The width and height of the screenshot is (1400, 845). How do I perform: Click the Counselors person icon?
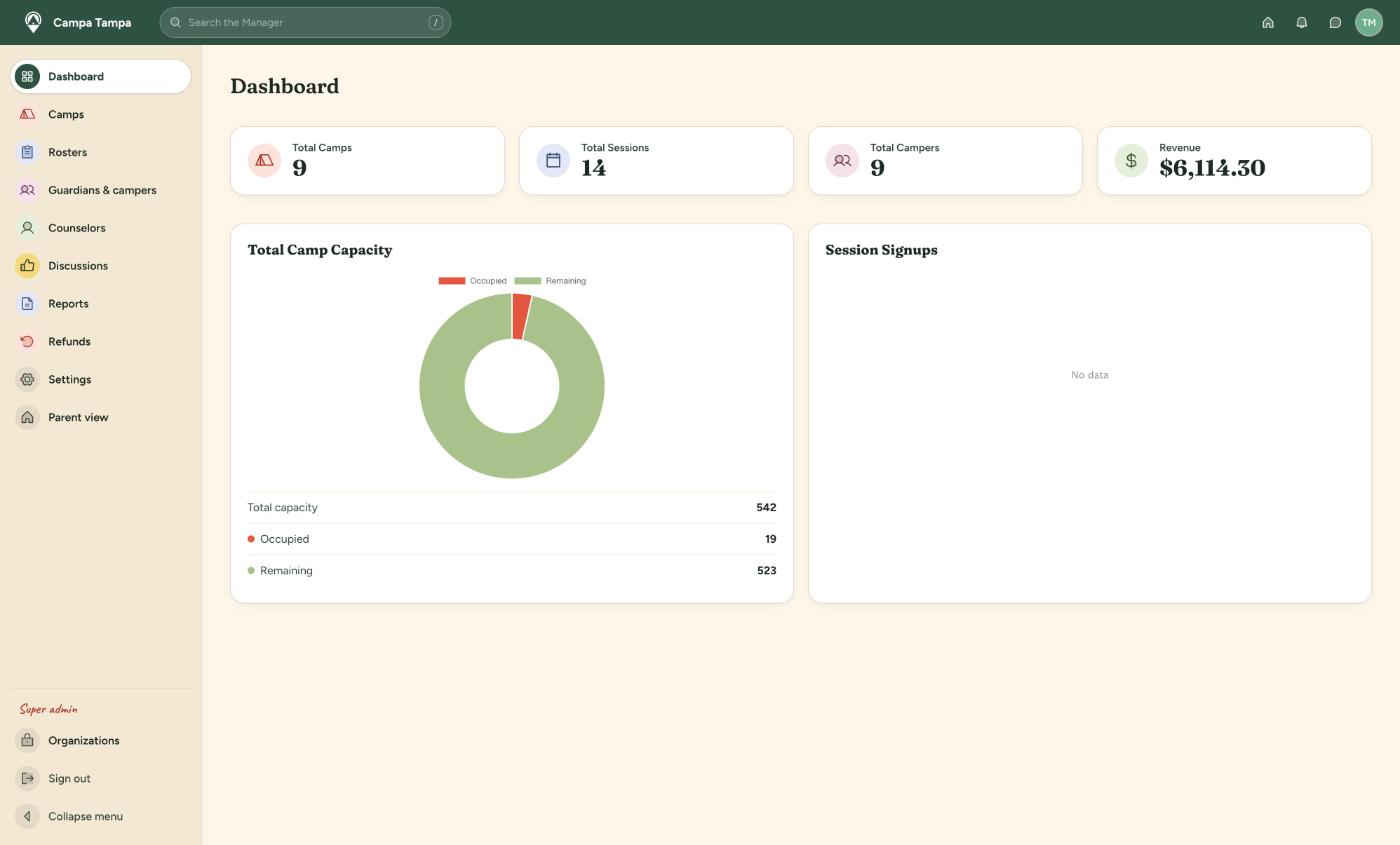pyautogui.click(x=27, y=228)
